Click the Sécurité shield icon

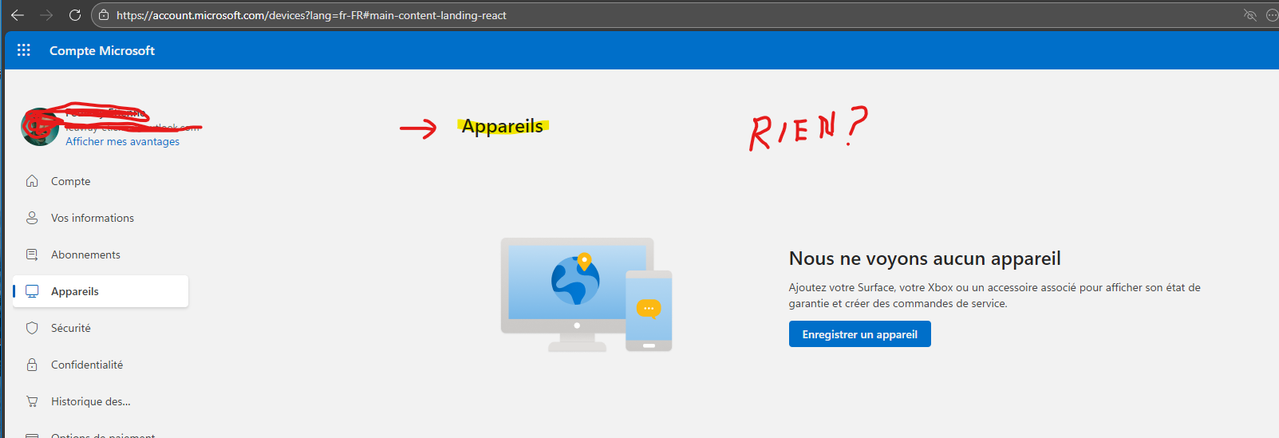pos(32,328)
